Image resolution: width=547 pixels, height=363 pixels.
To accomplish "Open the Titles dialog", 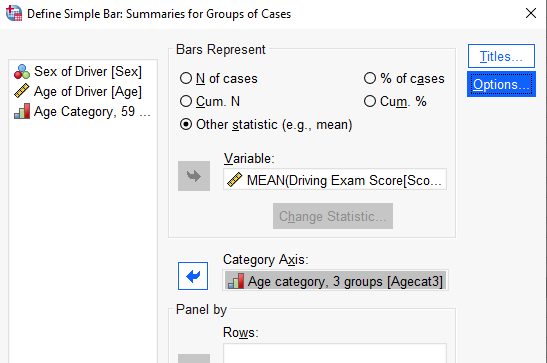I will (501, 56).
